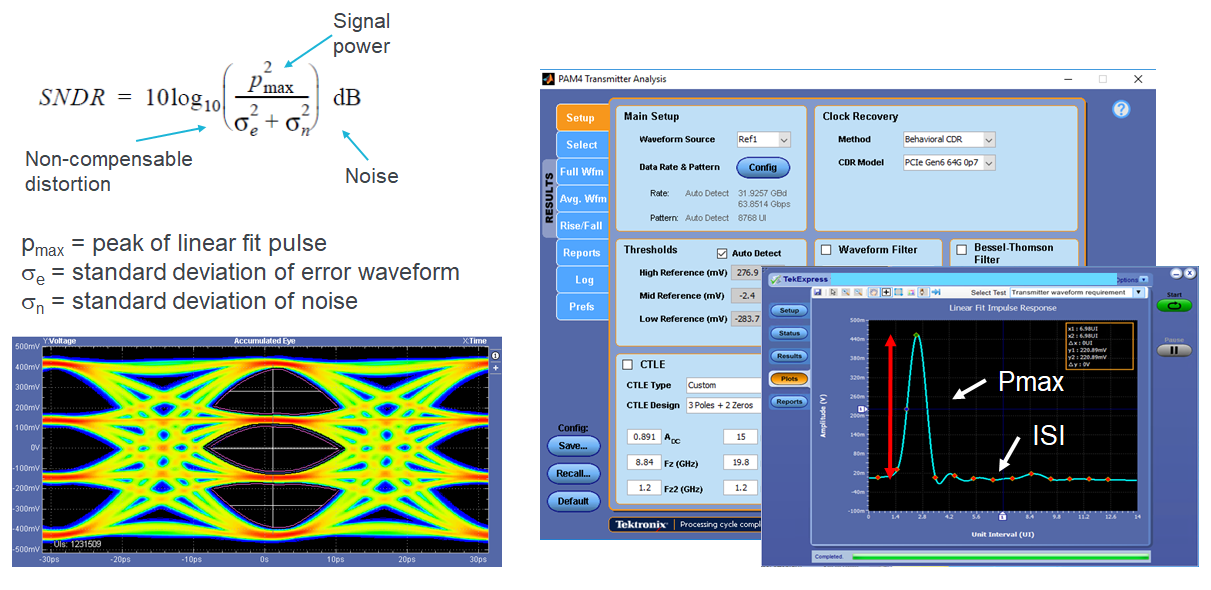Click the Fz (GHz) 8.84 input field
1211x590 pixels.
coord(641,462)
